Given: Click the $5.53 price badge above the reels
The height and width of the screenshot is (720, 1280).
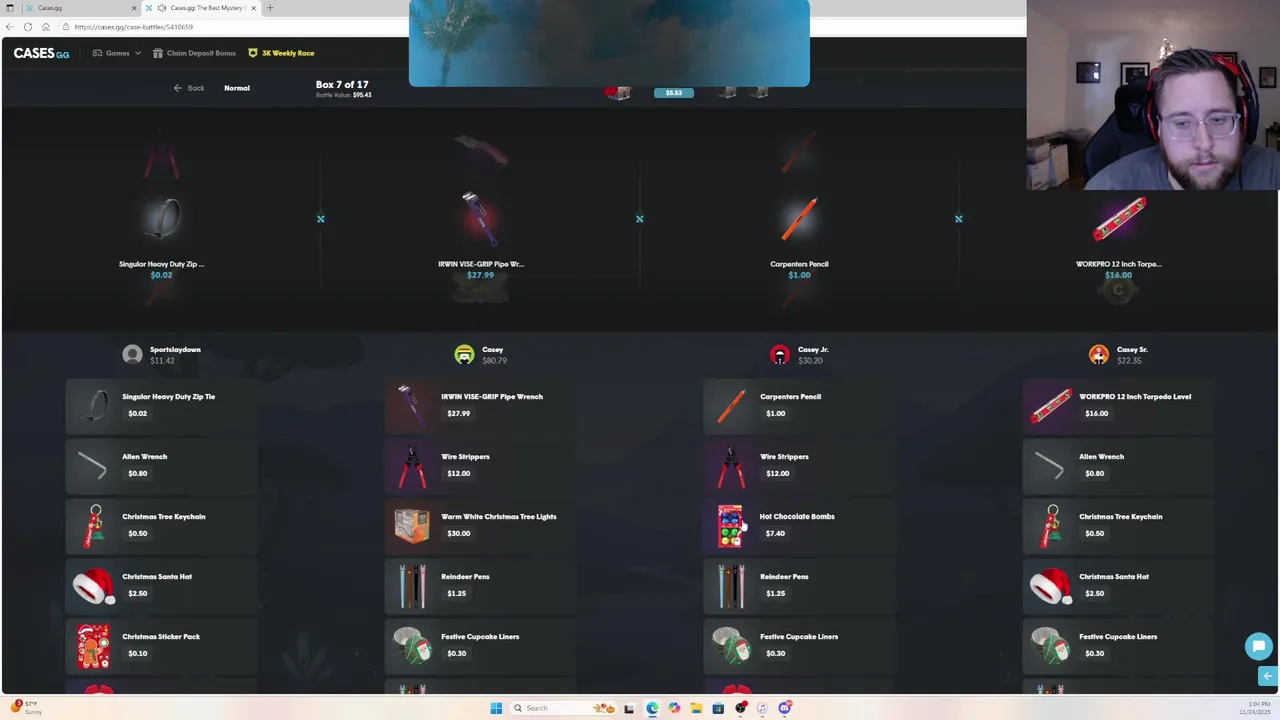Looking at the screenshot, I should point(673,93).
